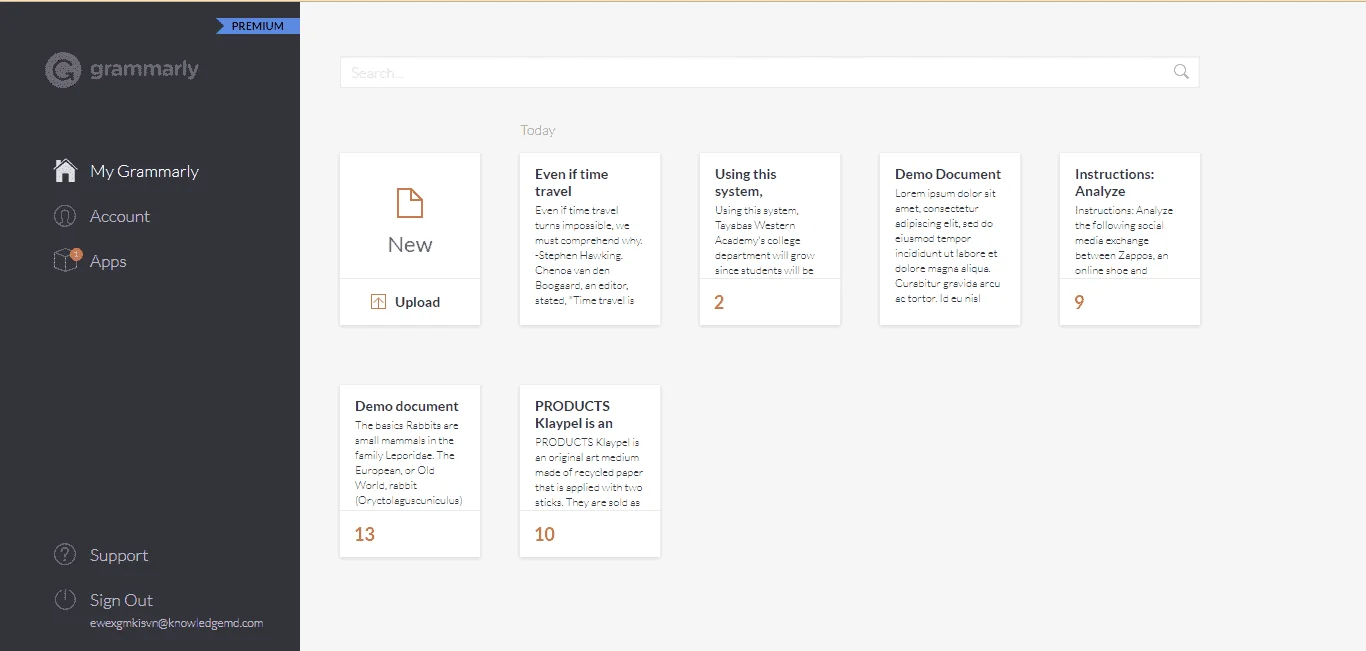
Task: Click issue count 10 on PRODUCTS Klaypel card
Action: pyautogui.click(x=545, y=534)
